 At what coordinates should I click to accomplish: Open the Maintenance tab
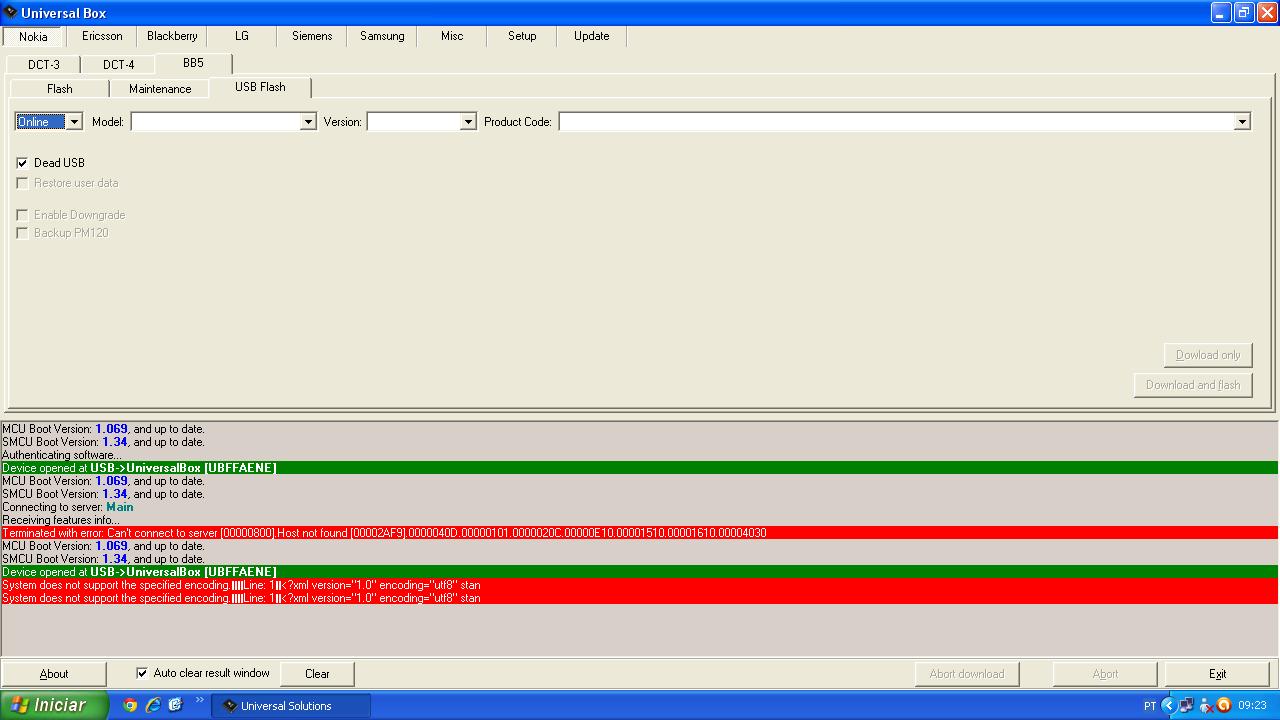point(160,89)
